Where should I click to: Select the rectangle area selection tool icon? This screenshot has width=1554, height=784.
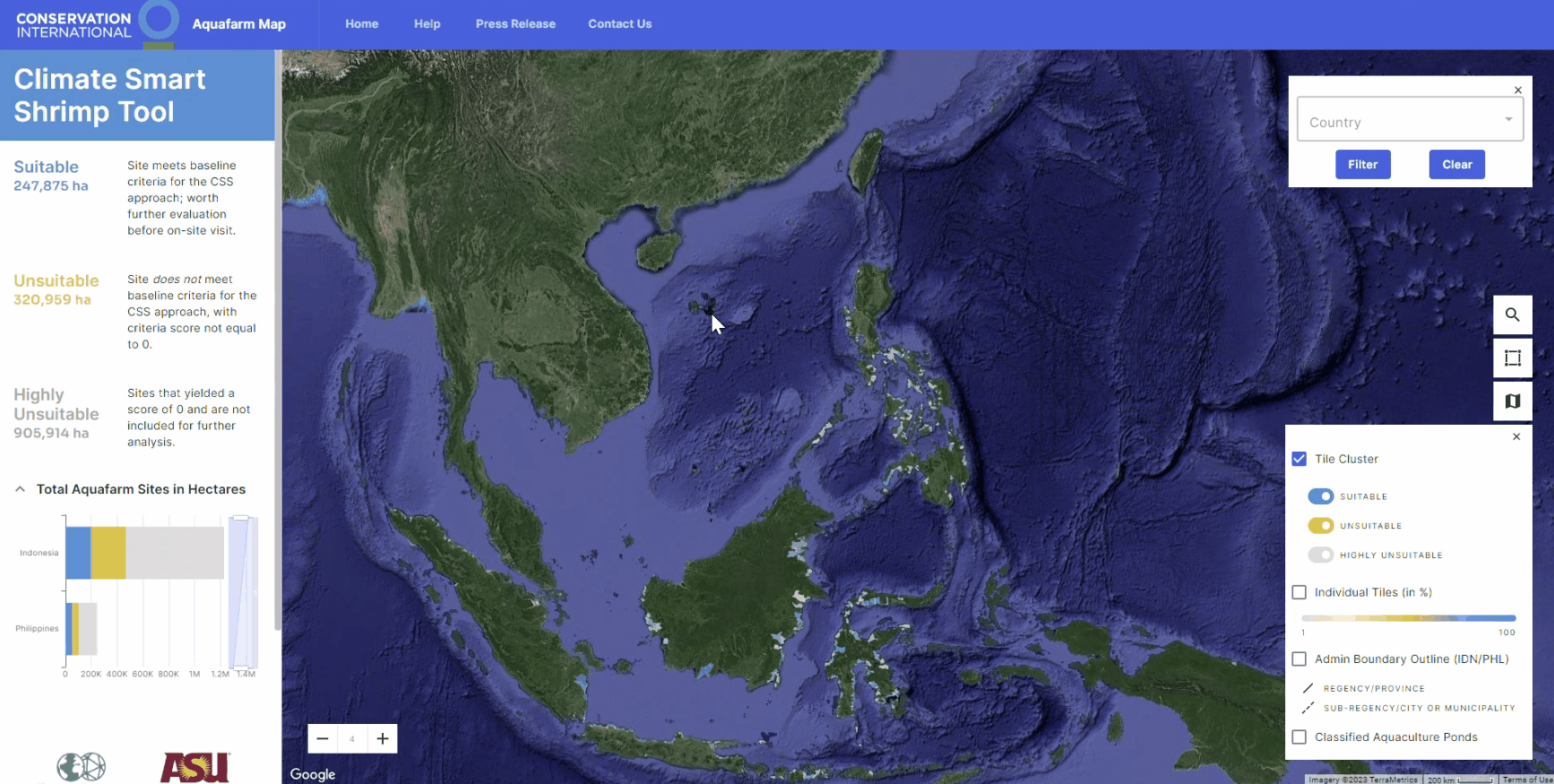(1512, 358)
